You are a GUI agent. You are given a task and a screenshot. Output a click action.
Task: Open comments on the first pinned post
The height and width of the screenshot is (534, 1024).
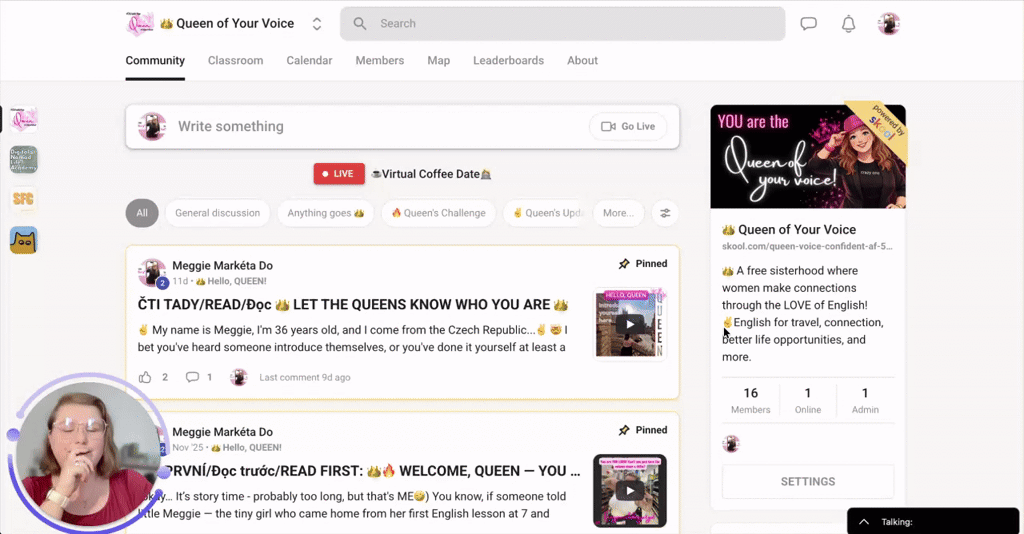pos(192,377)
